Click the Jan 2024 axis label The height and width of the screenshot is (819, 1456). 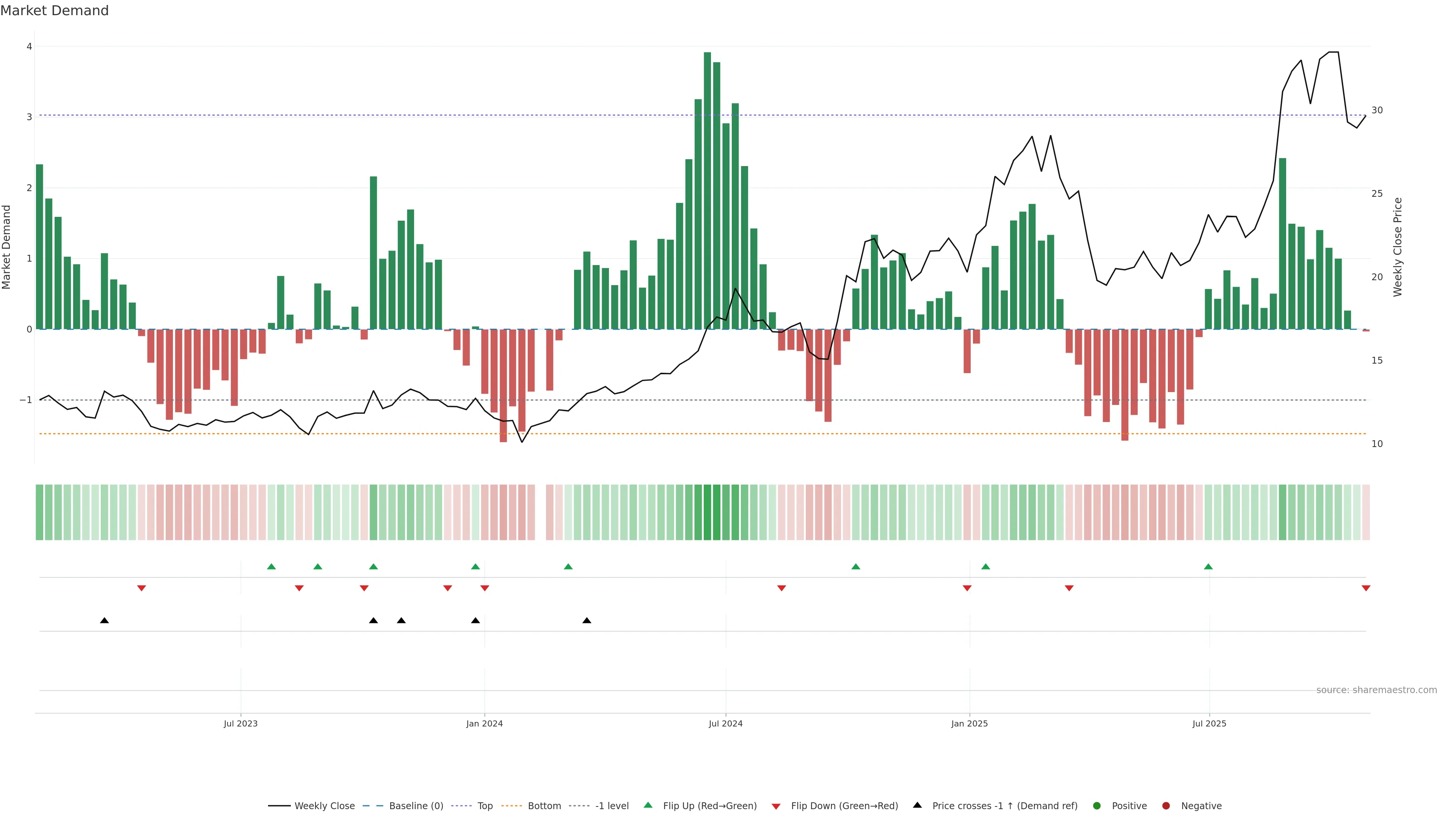click(485, 723)
